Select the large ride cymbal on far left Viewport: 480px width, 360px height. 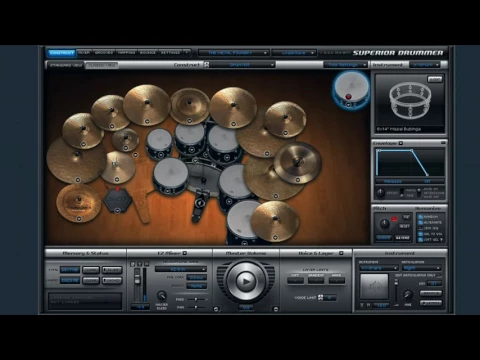click(76, 160)
